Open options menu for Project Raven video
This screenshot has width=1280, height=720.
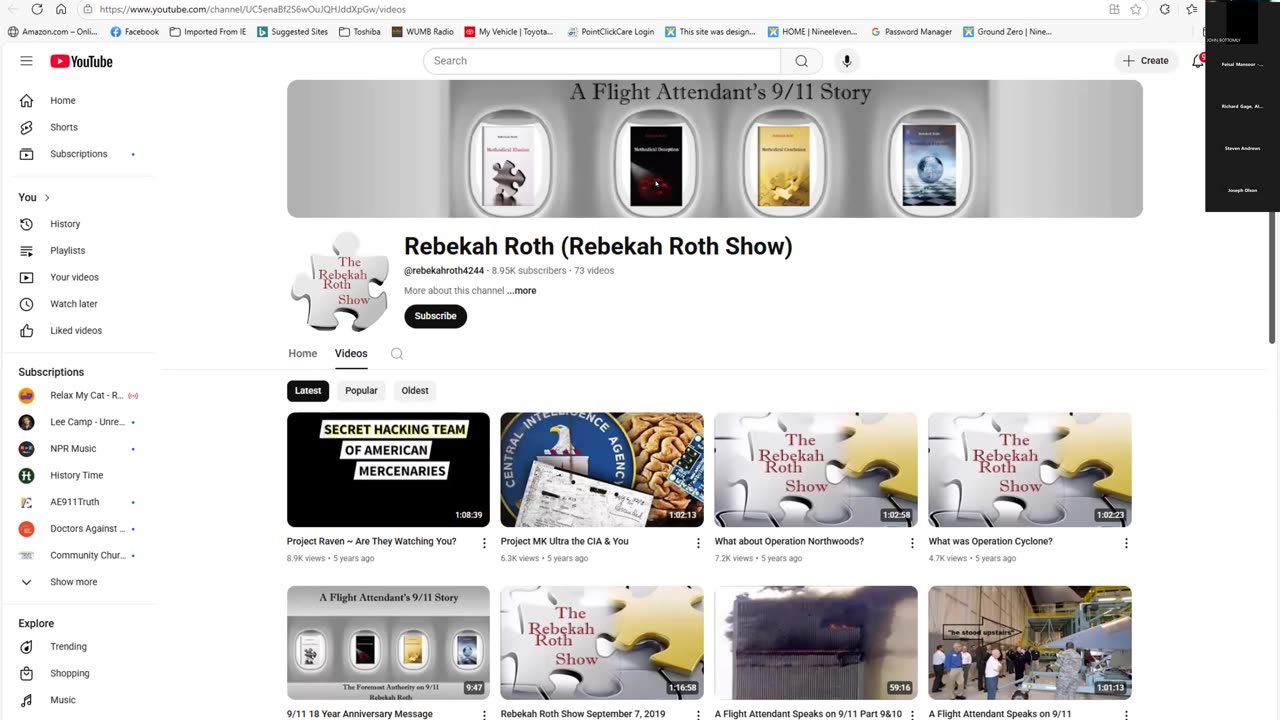click(x=484, y=543)
